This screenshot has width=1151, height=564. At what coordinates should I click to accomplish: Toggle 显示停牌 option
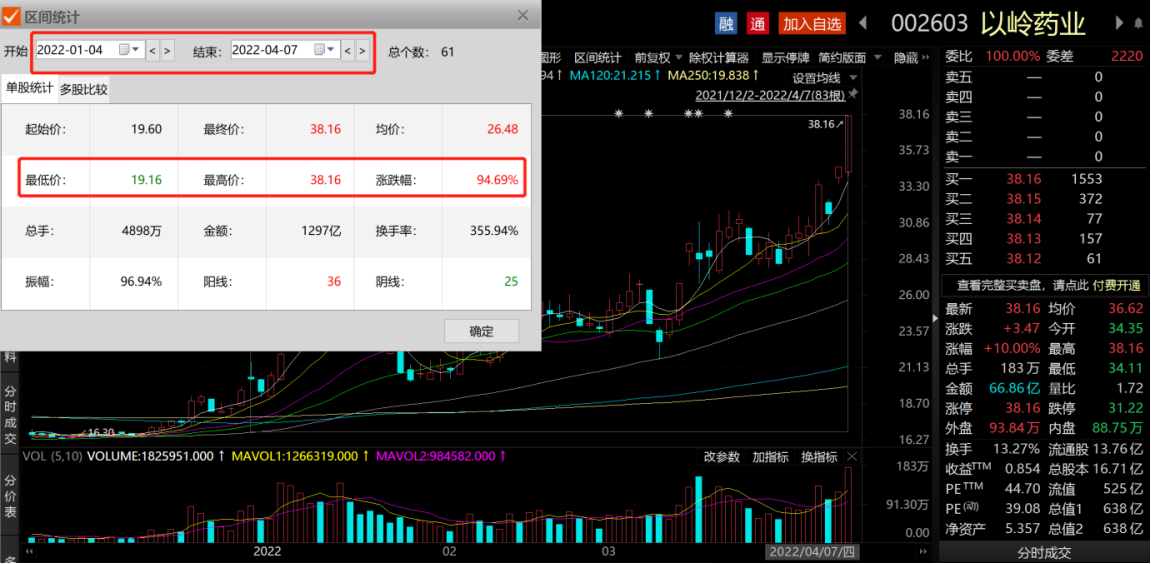(x=785, y=57)
